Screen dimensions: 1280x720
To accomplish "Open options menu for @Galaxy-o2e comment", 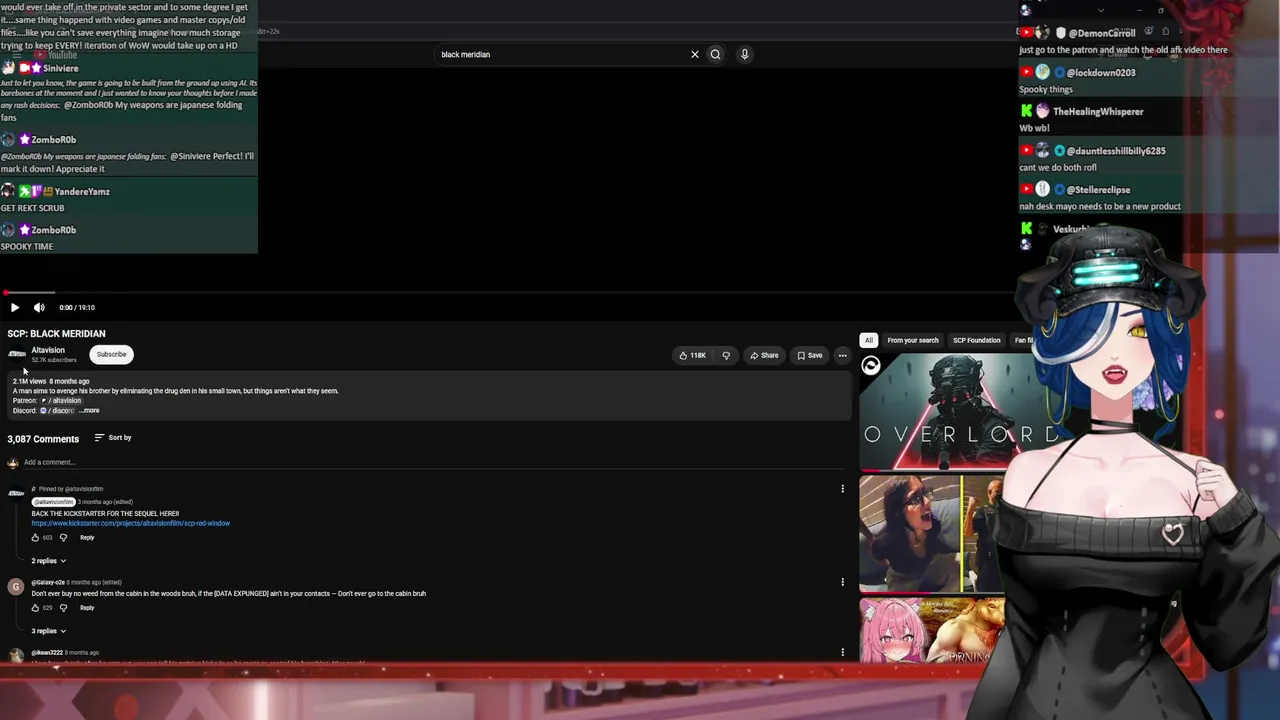I will [842, 582].
